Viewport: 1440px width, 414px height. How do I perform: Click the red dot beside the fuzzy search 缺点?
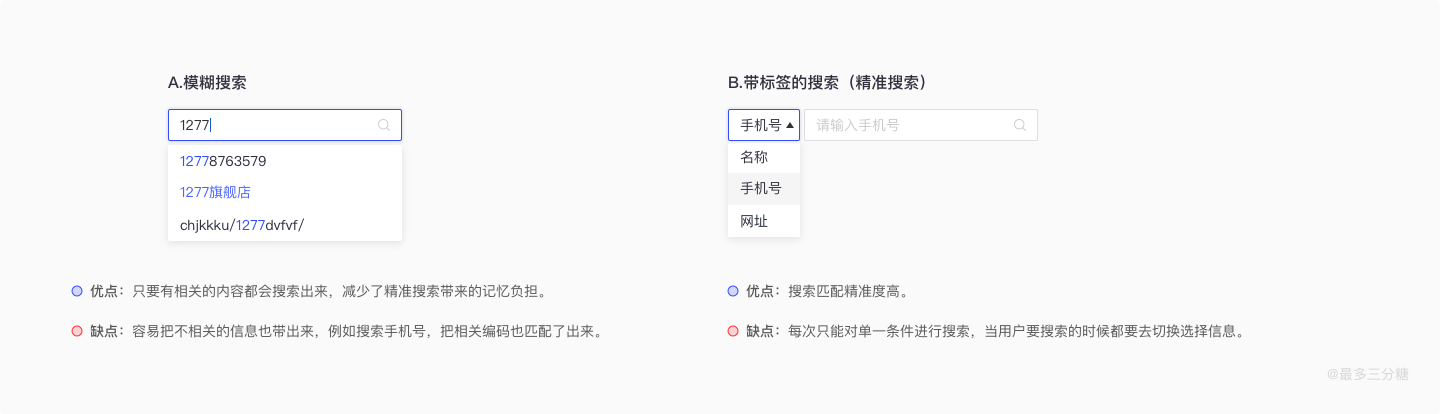pyautogui.click(x=77, y=331)
